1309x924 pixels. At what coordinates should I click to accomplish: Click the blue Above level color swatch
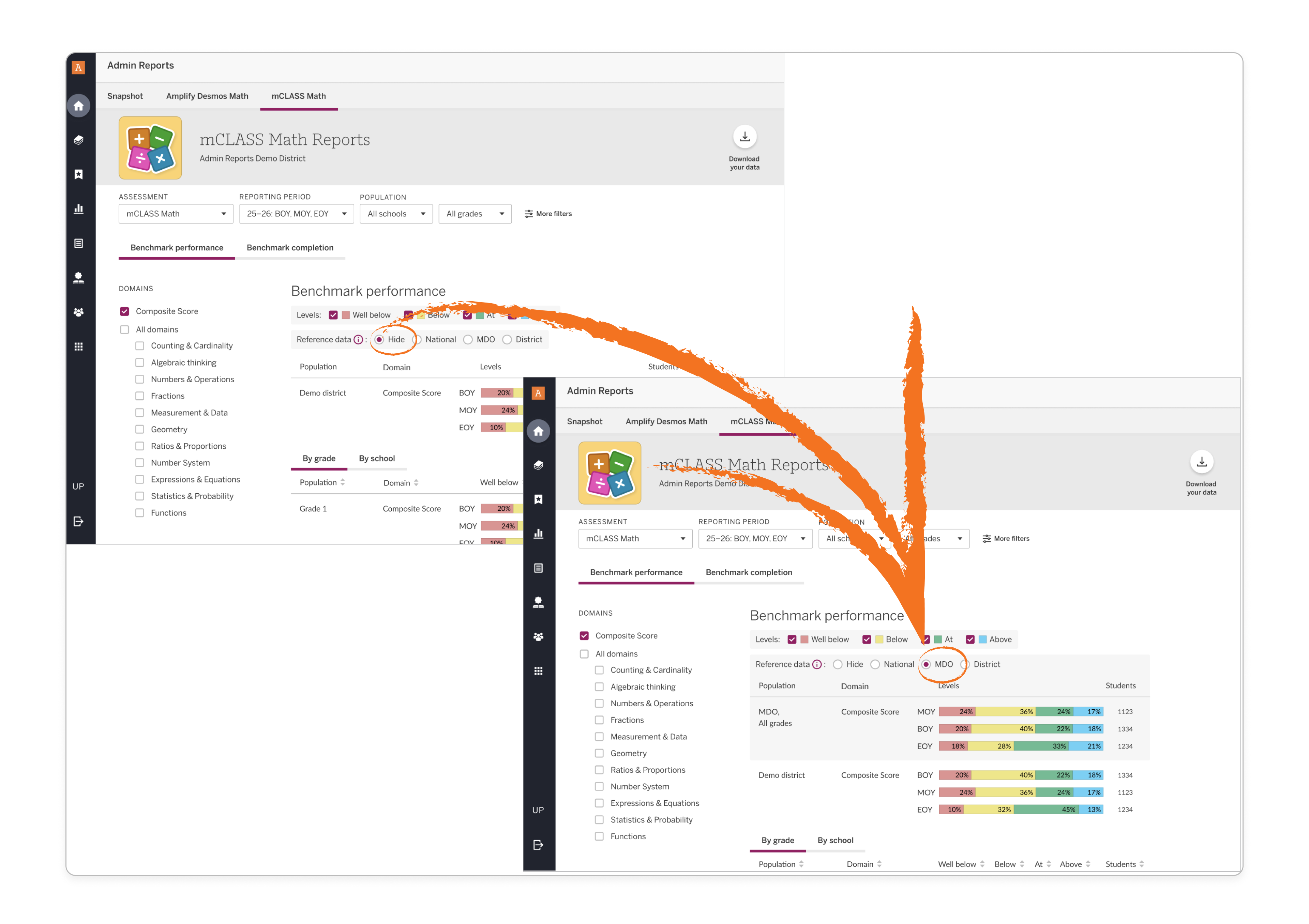tap(982, 639)
